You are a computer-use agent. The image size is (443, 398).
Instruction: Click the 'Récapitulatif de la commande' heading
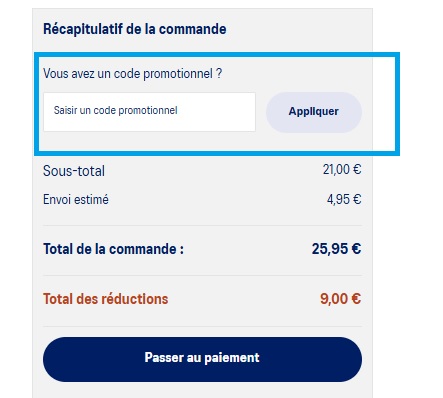[135, 29]
